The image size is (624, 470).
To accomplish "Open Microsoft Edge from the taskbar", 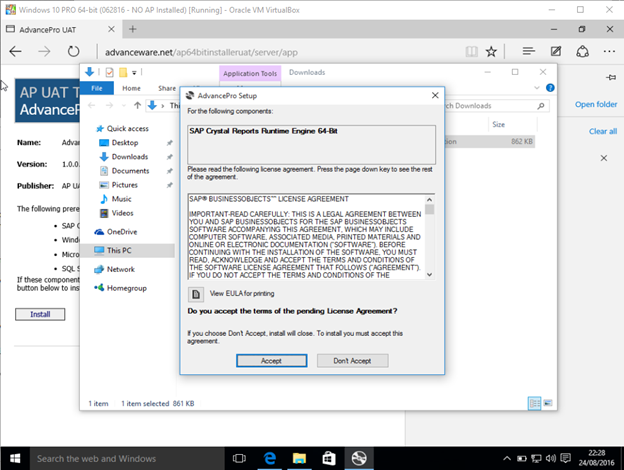I will (x=269, y=458).
